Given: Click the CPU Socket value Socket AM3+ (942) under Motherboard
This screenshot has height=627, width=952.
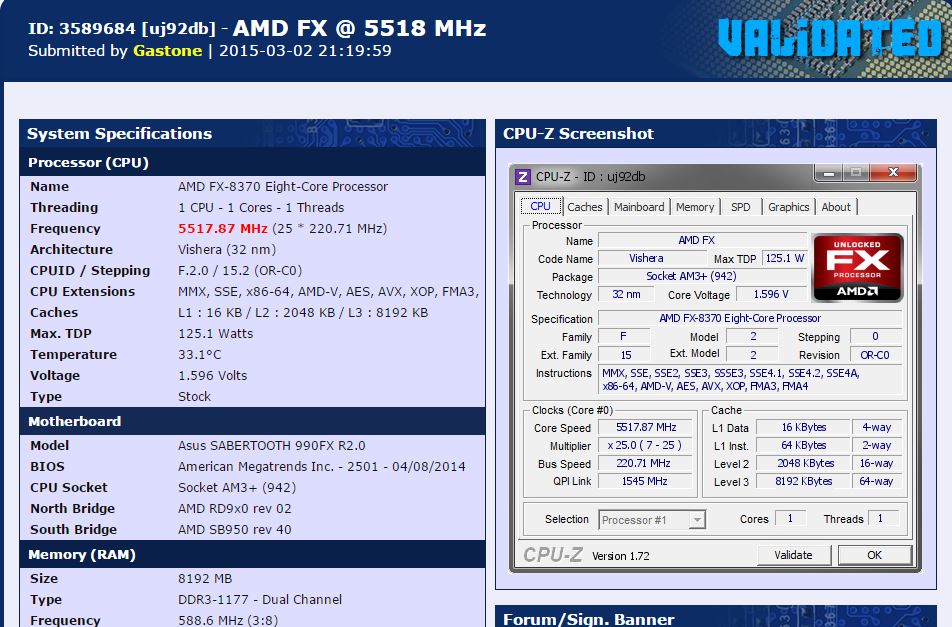Looking at the screenshot, I should (x=237, y=487).
